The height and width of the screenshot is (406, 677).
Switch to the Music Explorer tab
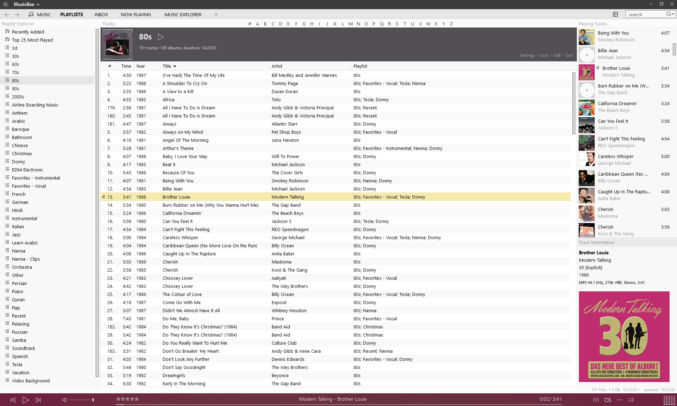(x=183, y=14)
